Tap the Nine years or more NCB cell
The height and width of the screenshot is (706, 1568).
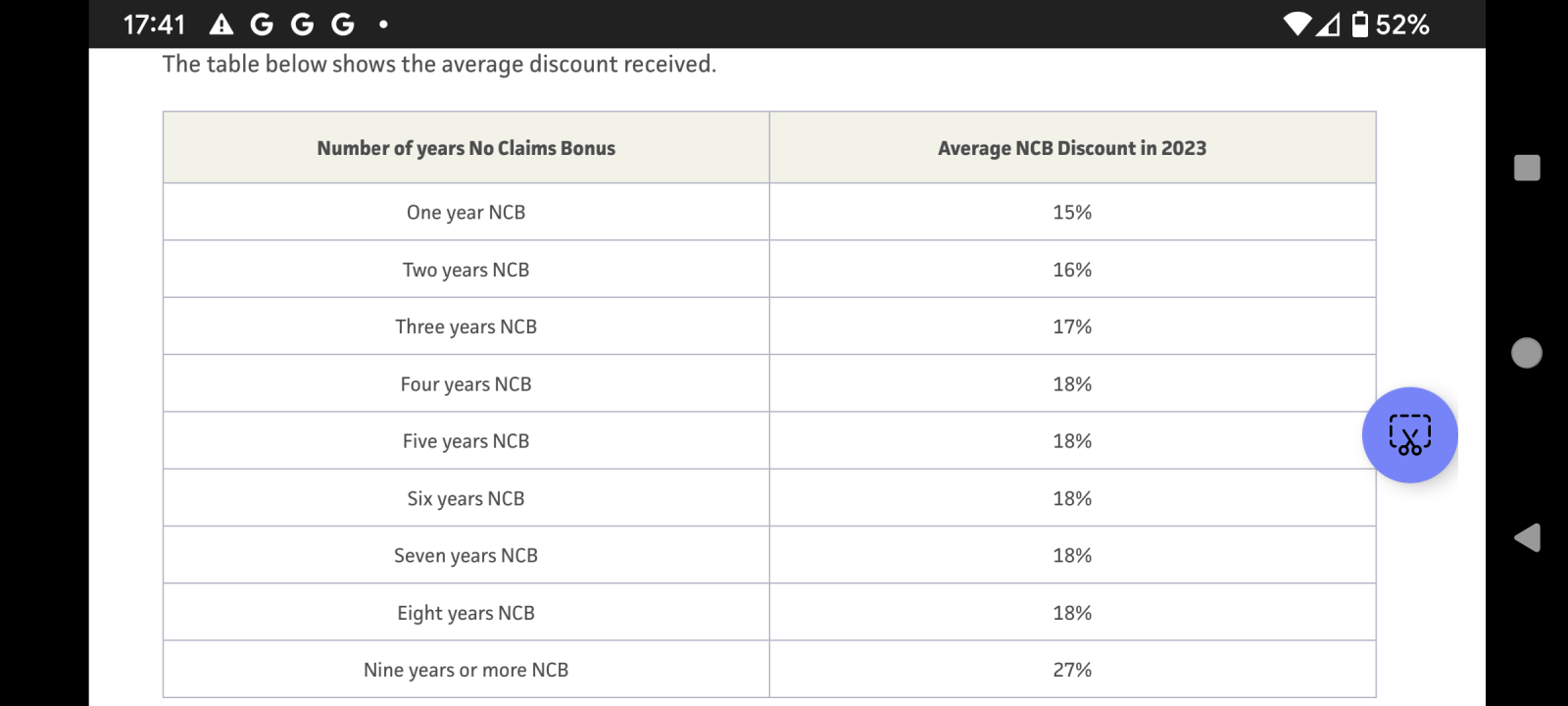click(466, 670)
